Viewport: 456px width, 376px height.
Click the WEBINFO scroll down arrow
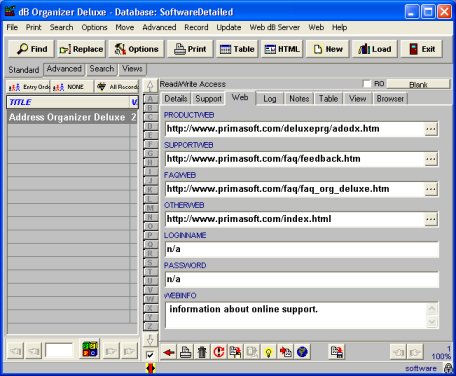pos(432,322)
